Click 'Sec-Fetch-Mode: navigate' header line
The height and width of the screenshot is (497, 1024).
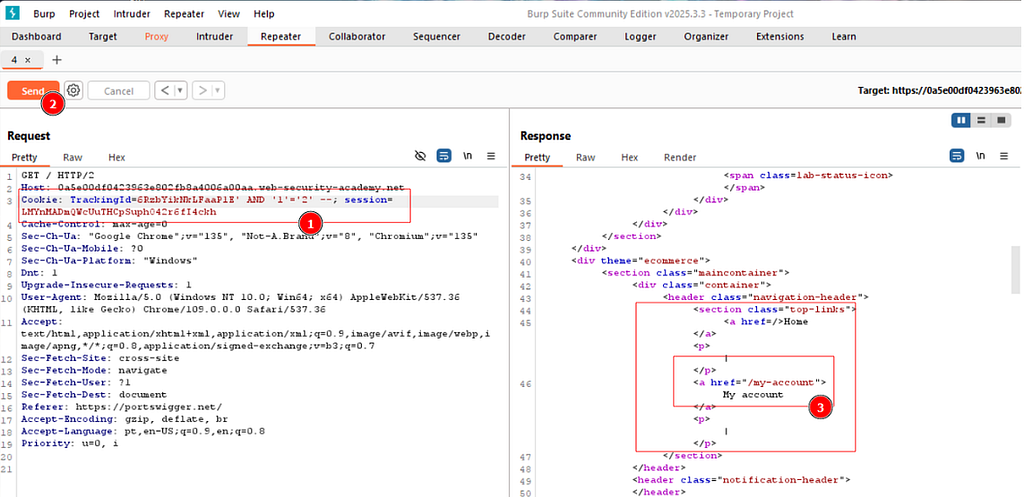[x=94, y=370]
